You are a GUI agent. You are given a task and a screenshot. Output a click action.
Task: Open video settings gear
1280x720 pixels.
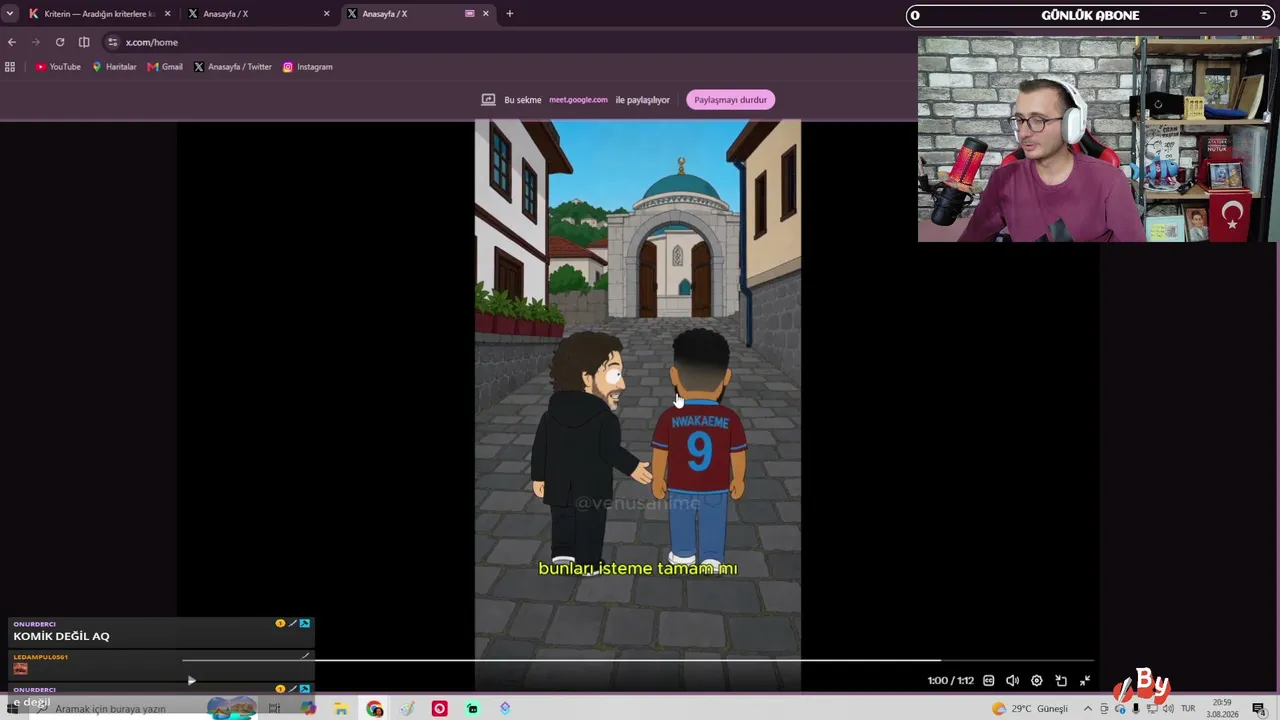click(1037, 681)
